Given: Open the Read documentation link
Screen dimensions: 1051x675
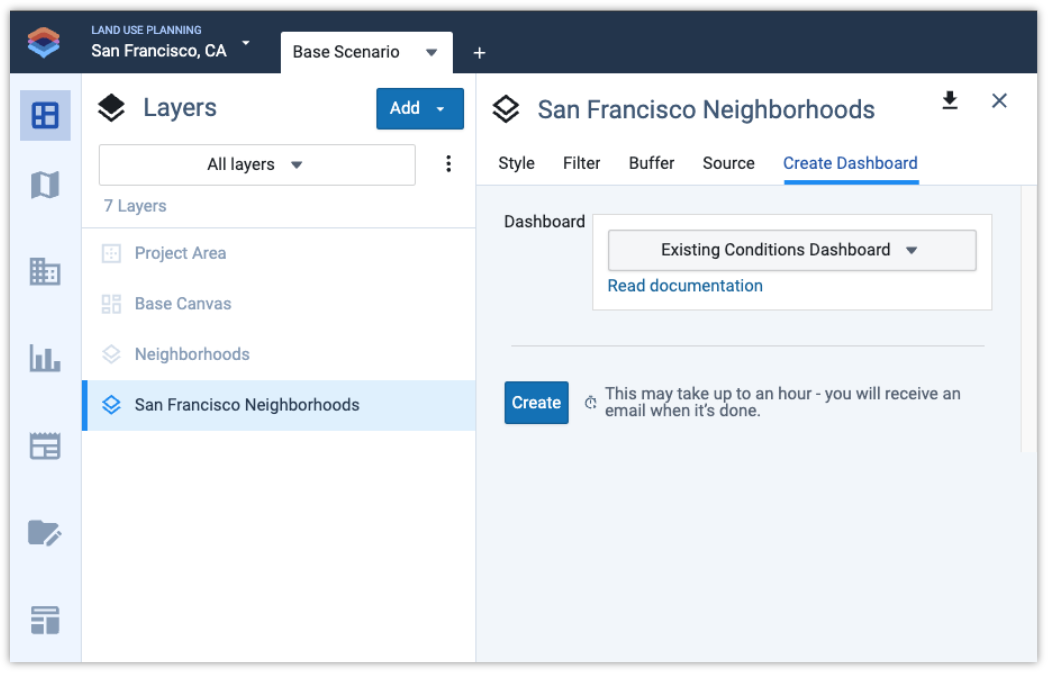Looking at the screenshot, I should coord(685,286).
